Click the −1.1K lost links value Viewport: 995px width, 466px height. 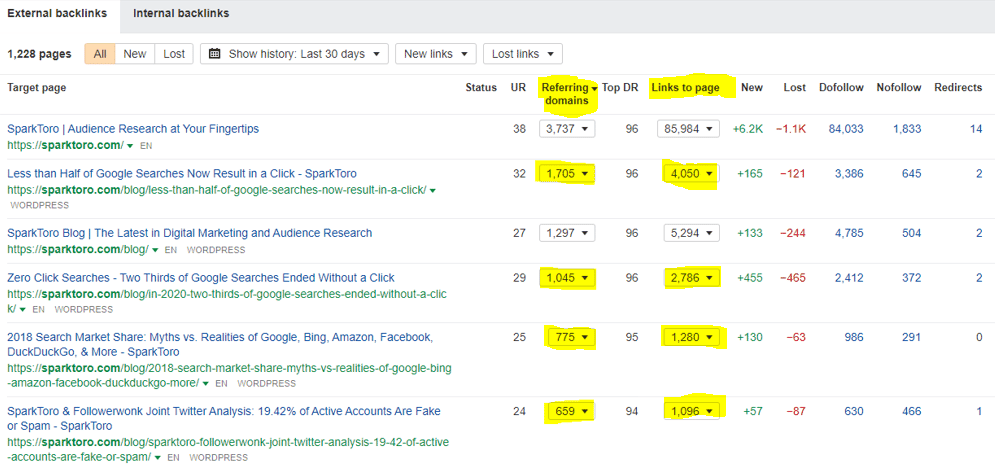(x=791, y=129)
